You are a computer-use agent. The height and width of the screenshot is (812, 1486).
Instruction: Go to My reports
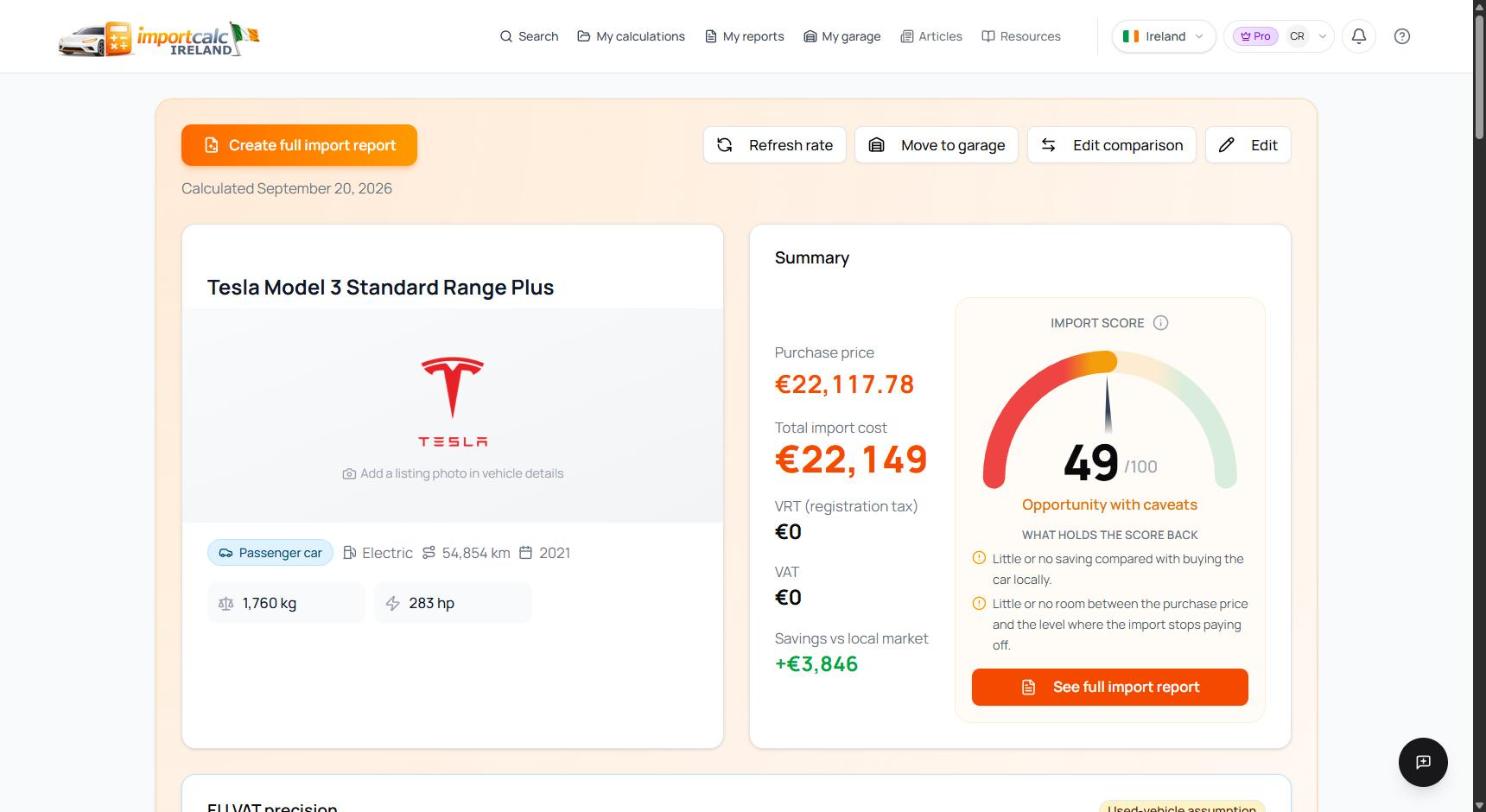(744, 36)
